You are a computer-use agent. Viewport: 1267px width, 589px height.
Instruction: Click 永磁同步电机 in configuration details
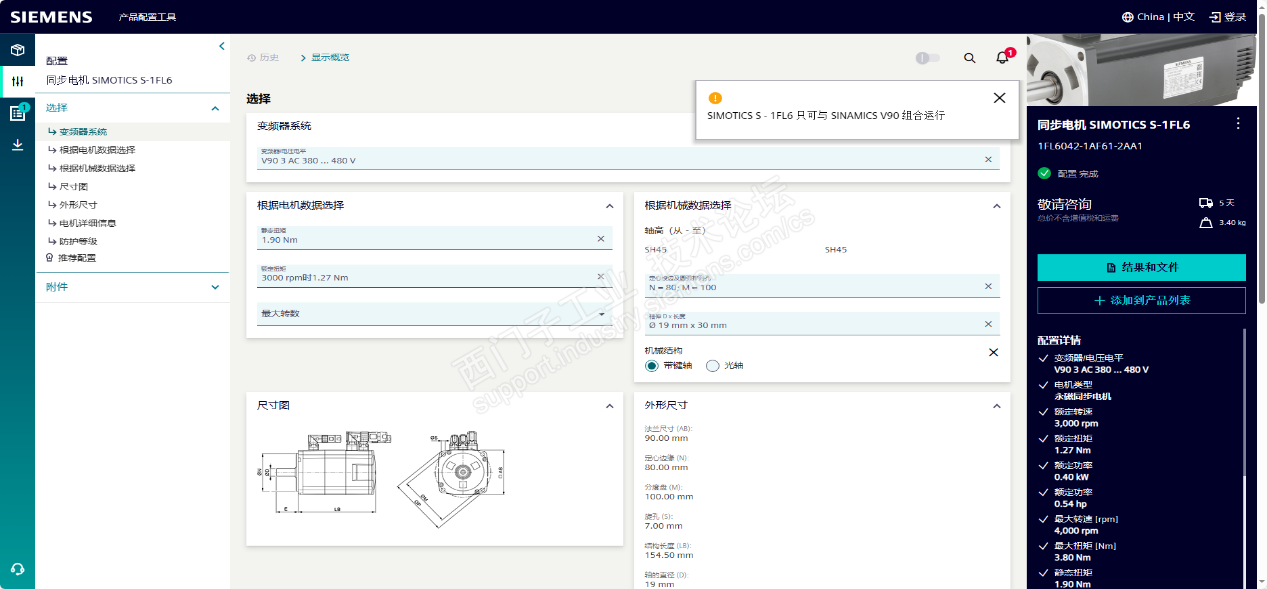point(1082,397)
